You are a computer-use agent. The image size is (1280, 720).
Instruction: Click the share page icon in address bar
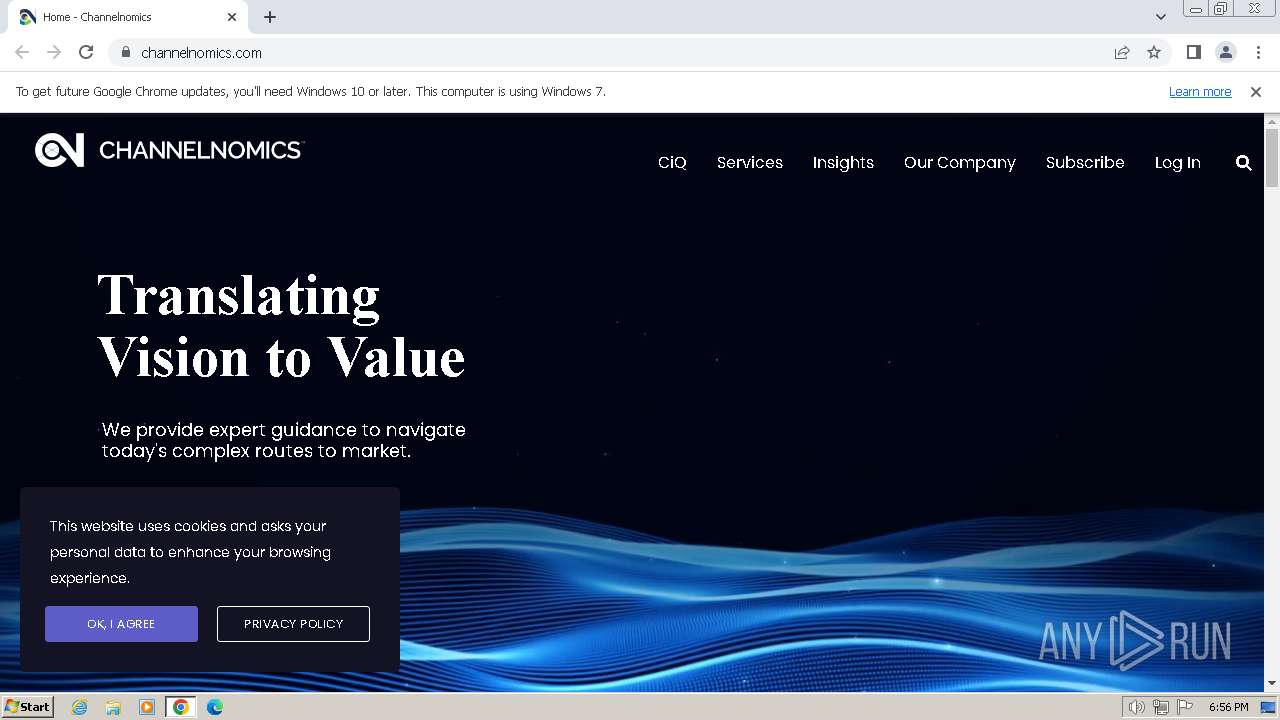pyautogui.click(x=1122, y=52)
